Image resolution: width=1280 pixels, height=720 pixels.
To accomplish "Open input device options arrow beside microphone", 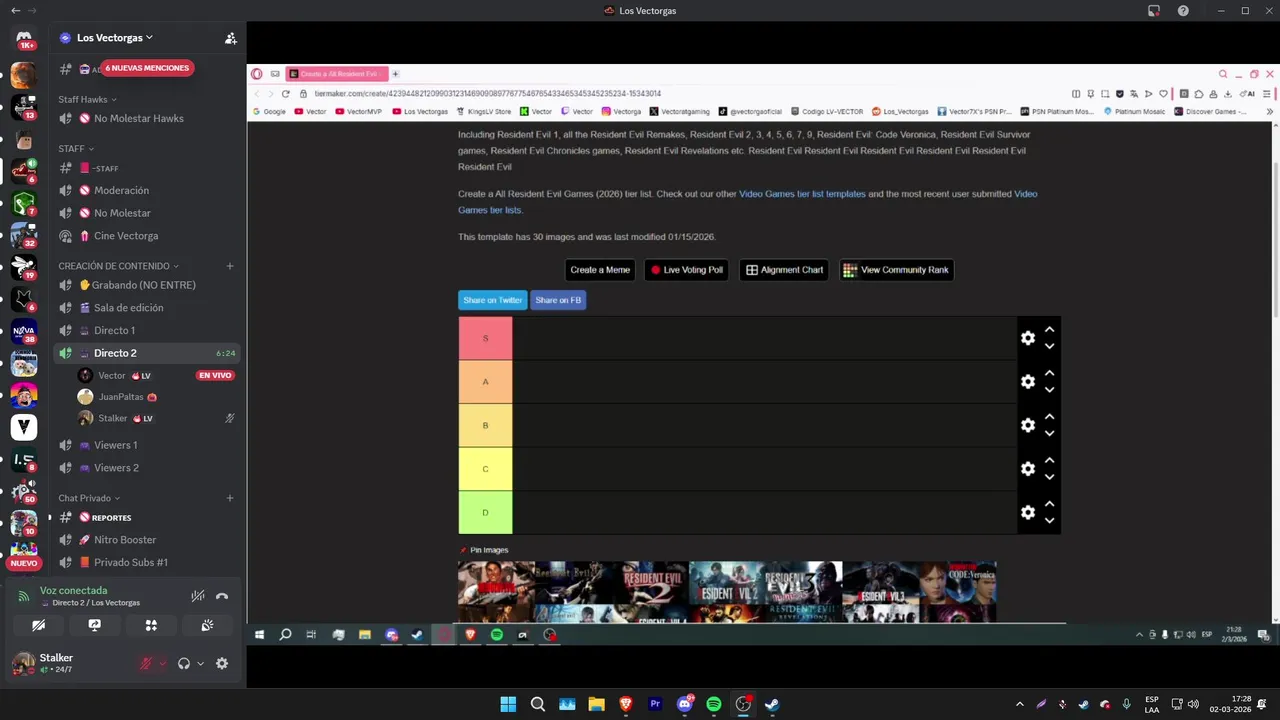I will click(162, 663).
